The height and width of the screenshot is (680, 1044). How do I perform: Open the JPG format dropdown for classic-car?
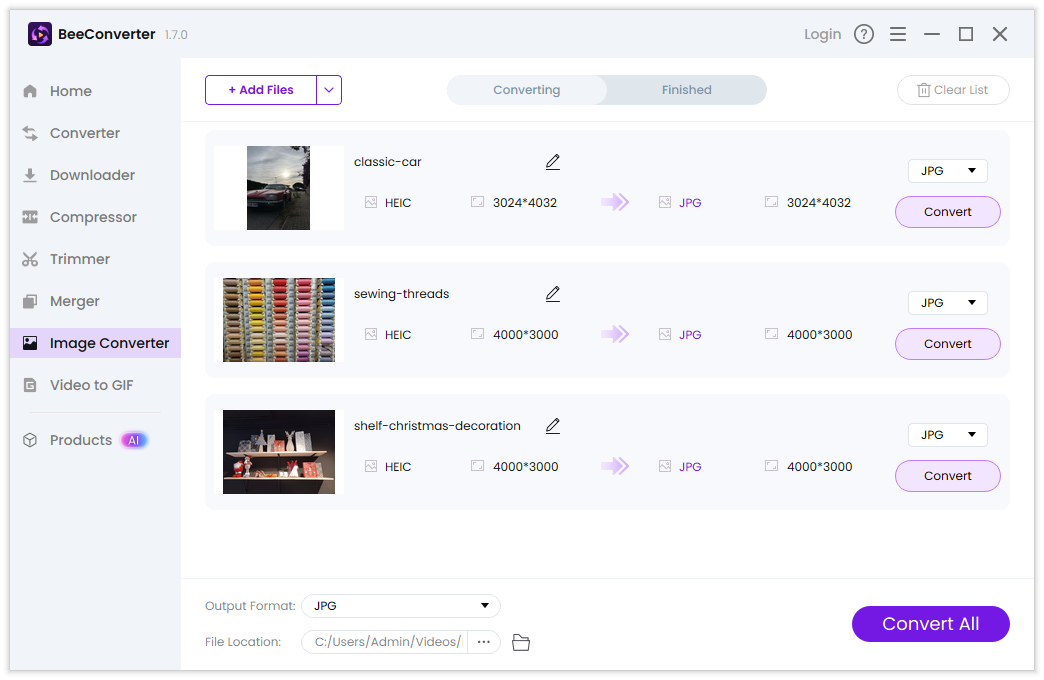point(947,171)
